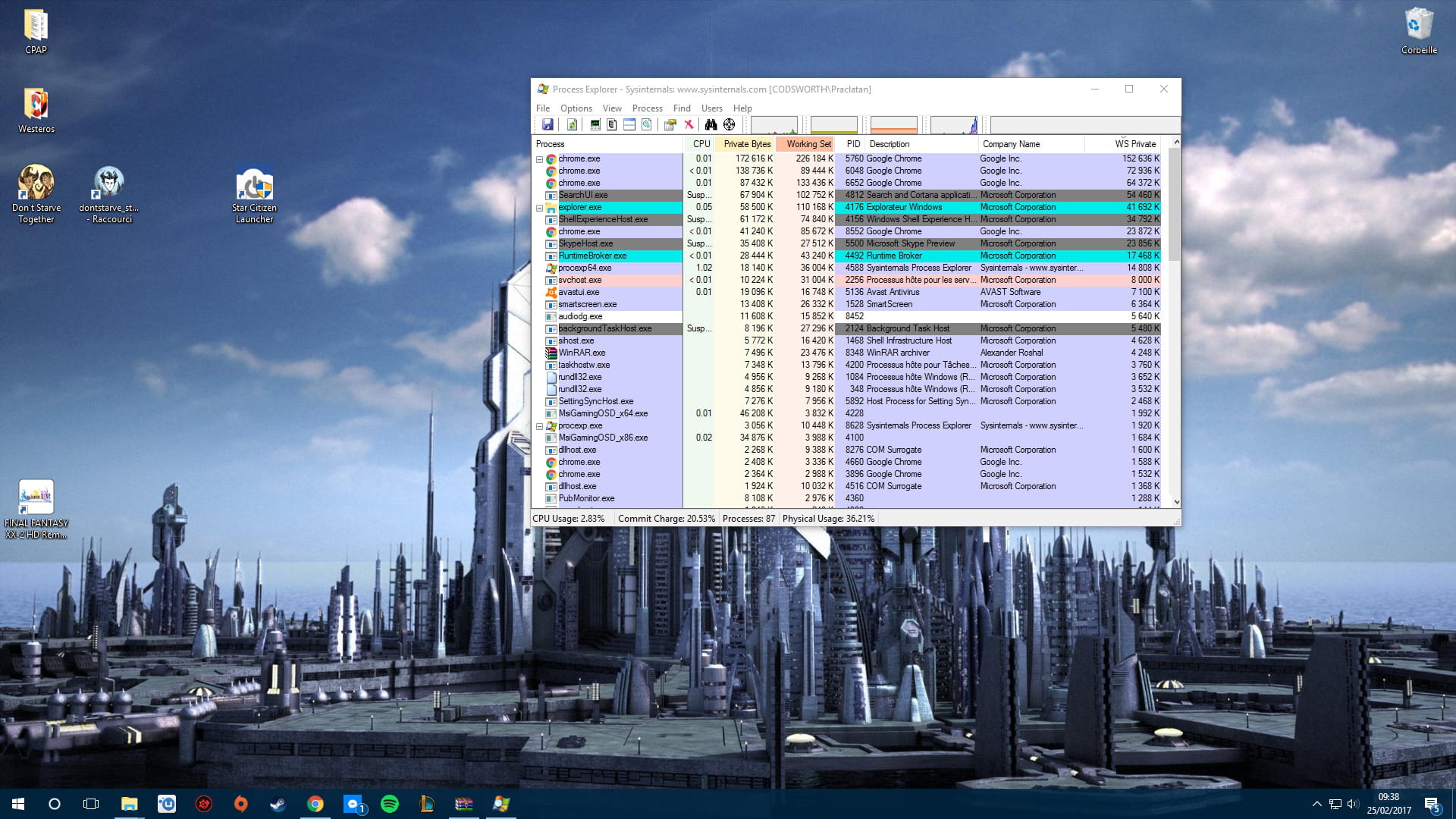Viewport: 1456px width, 819px height.
Task: Click the crosshair Find Window's Process icon
Action: point(729,125)
